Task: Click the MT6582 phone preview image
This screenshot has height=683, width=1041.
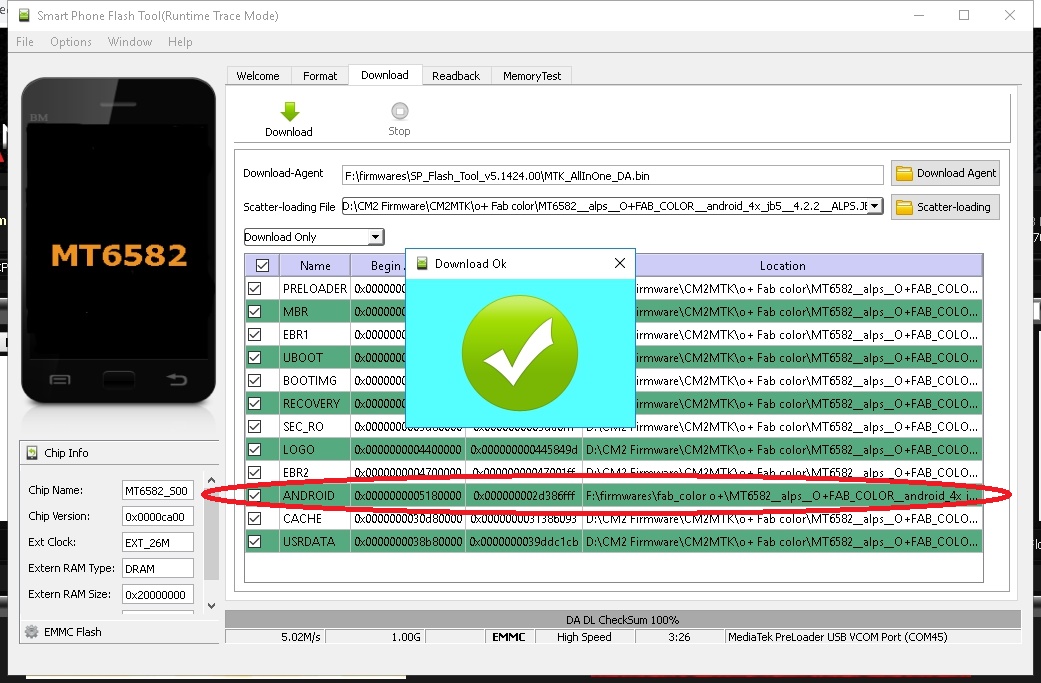Action: pyautogui.click(x=118, y=240)
